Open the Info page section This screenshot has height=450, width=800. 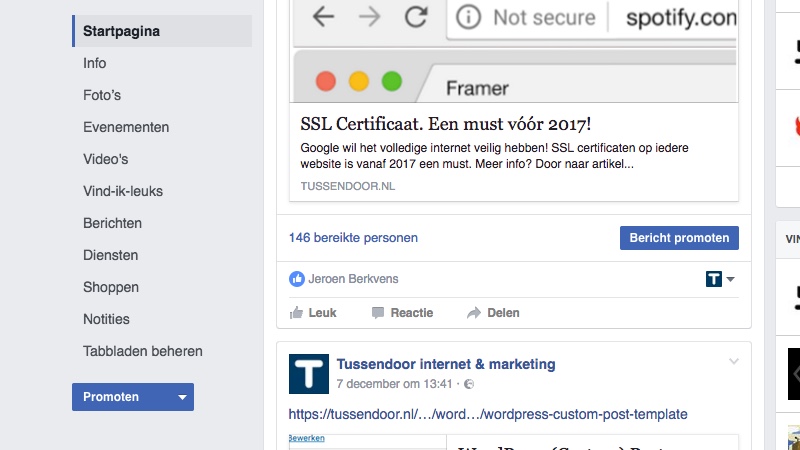click(x=95, y=63)
